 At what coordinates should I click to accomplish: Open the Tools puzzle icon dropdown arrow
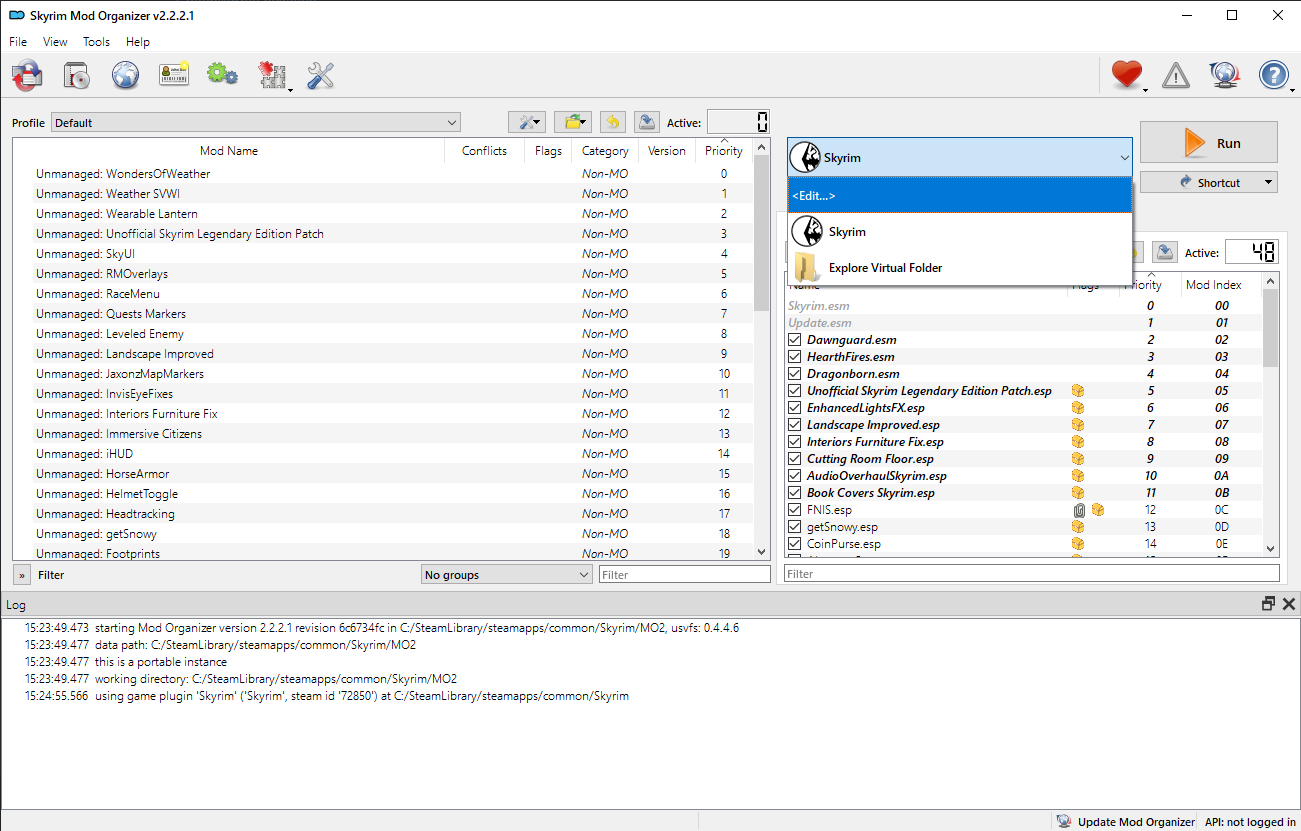(290, 90)
